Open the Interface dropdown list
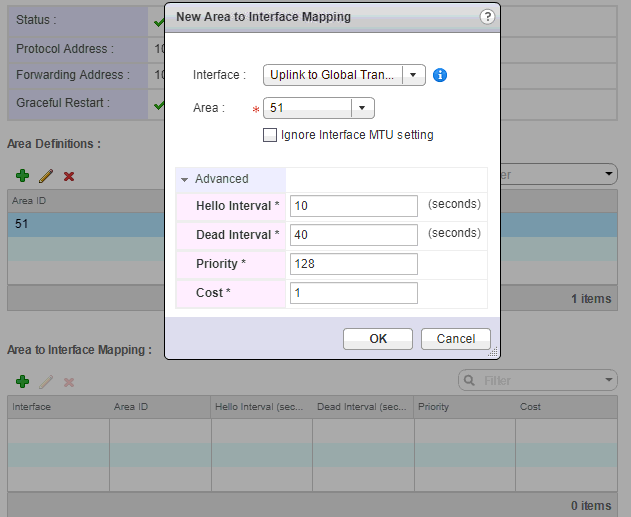 [x=415, y=75]
